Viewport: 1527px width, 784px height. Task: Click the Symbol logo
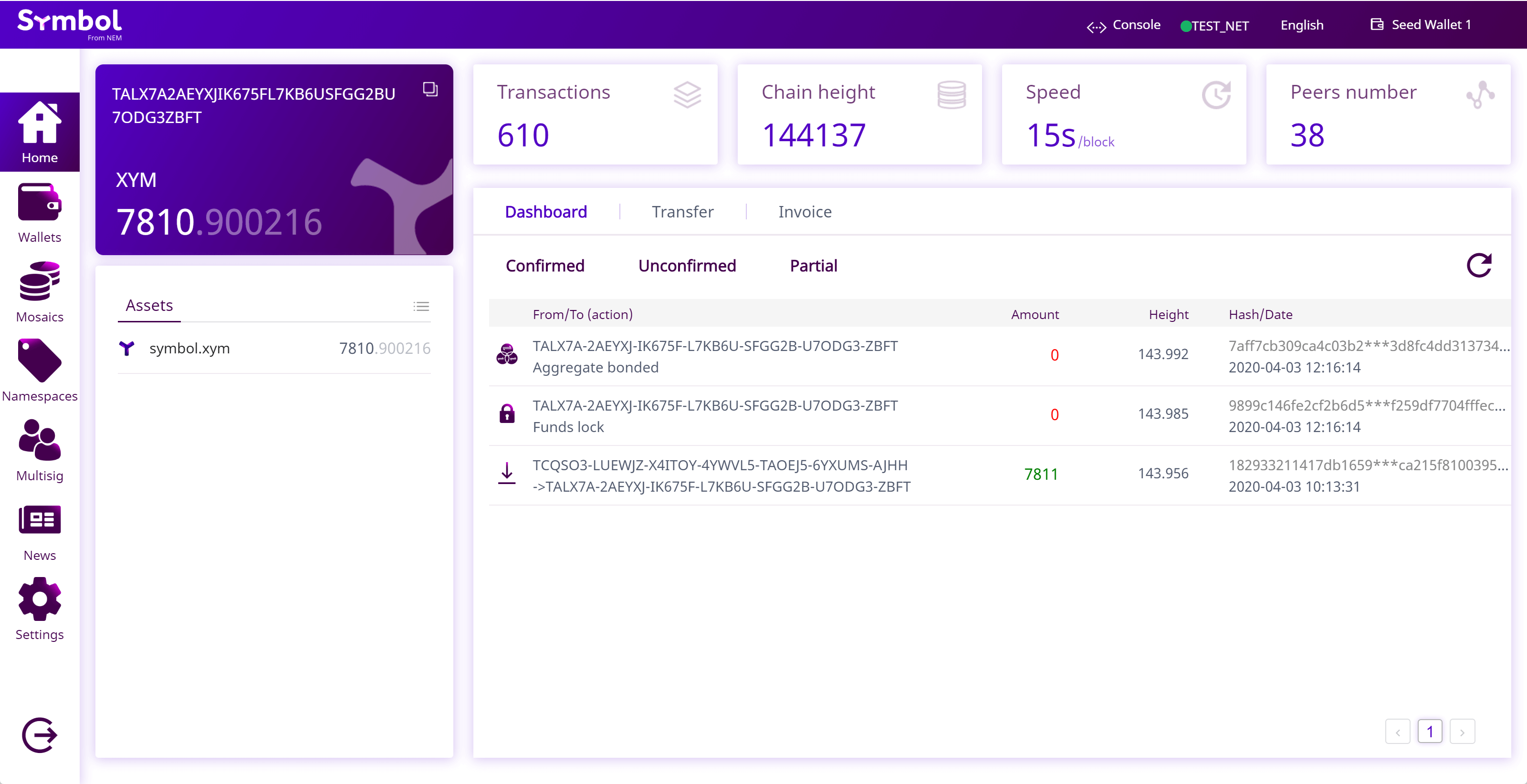click(69, 24)
